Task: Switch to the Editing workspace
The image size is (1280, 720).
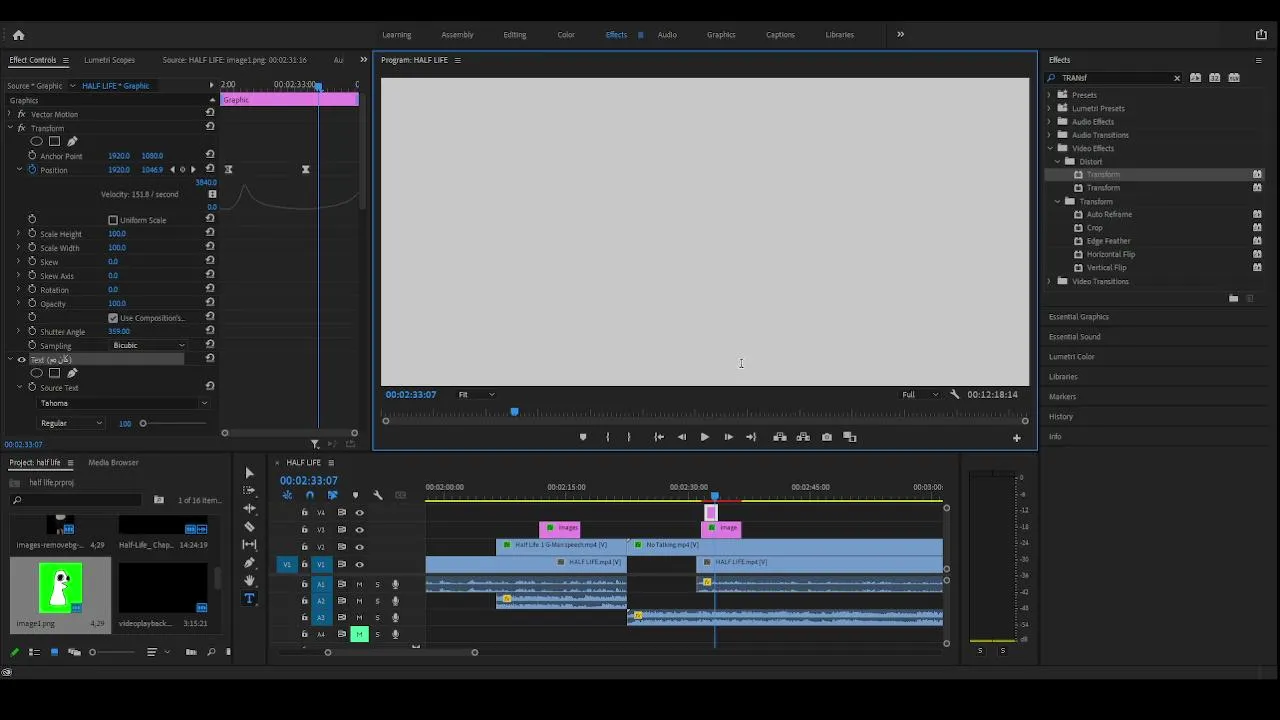Action: coord(515,35)
